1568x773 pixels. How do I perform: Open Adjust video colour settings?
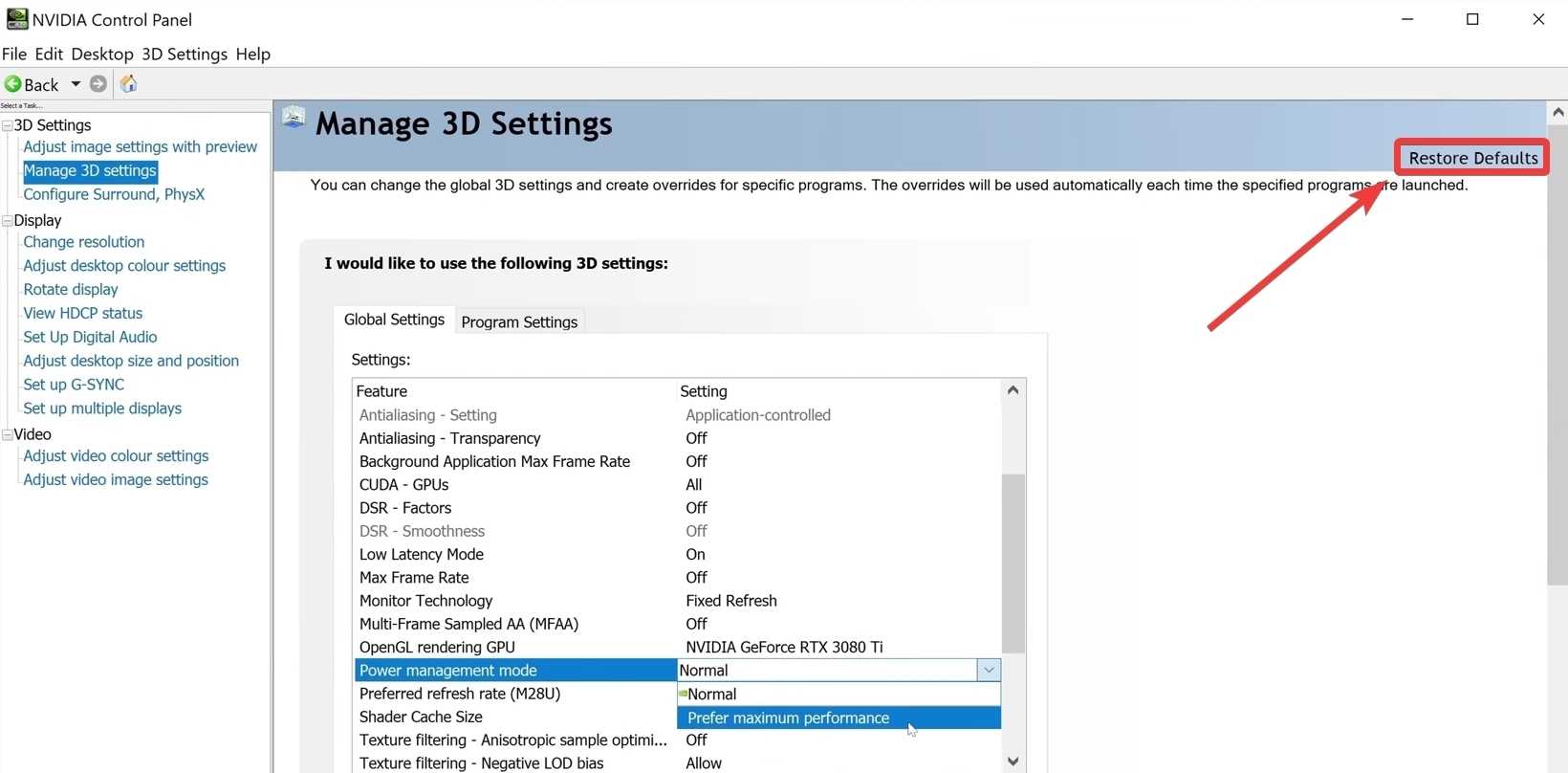click(116, 456)
